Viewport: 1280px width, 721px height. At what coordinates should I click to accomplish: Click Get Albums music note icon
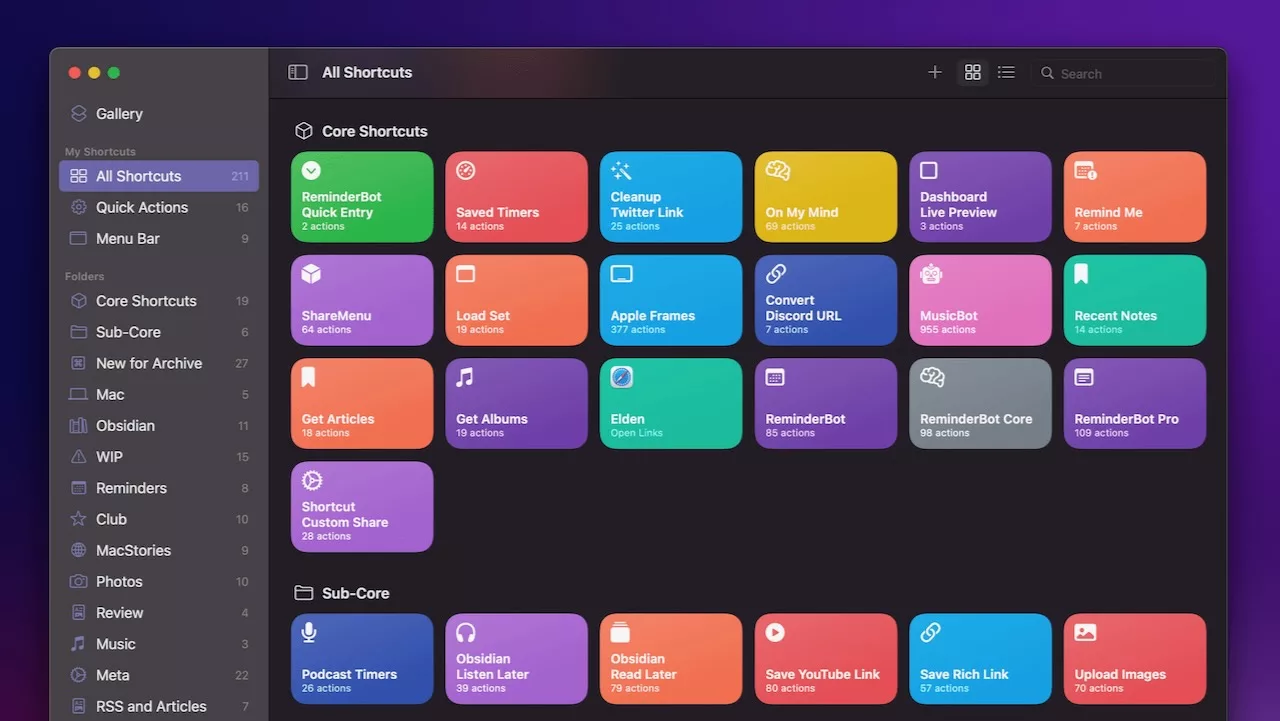(465, 377)
